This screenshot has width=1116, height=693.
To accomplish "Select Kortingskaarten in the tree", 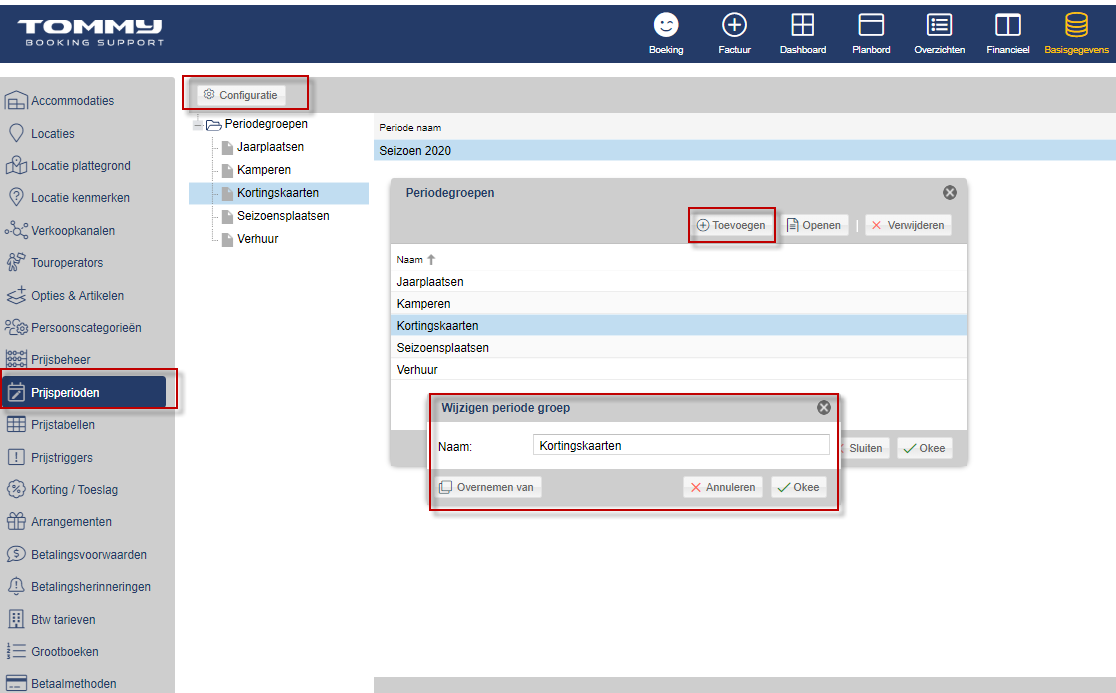I will coord(278,193).
